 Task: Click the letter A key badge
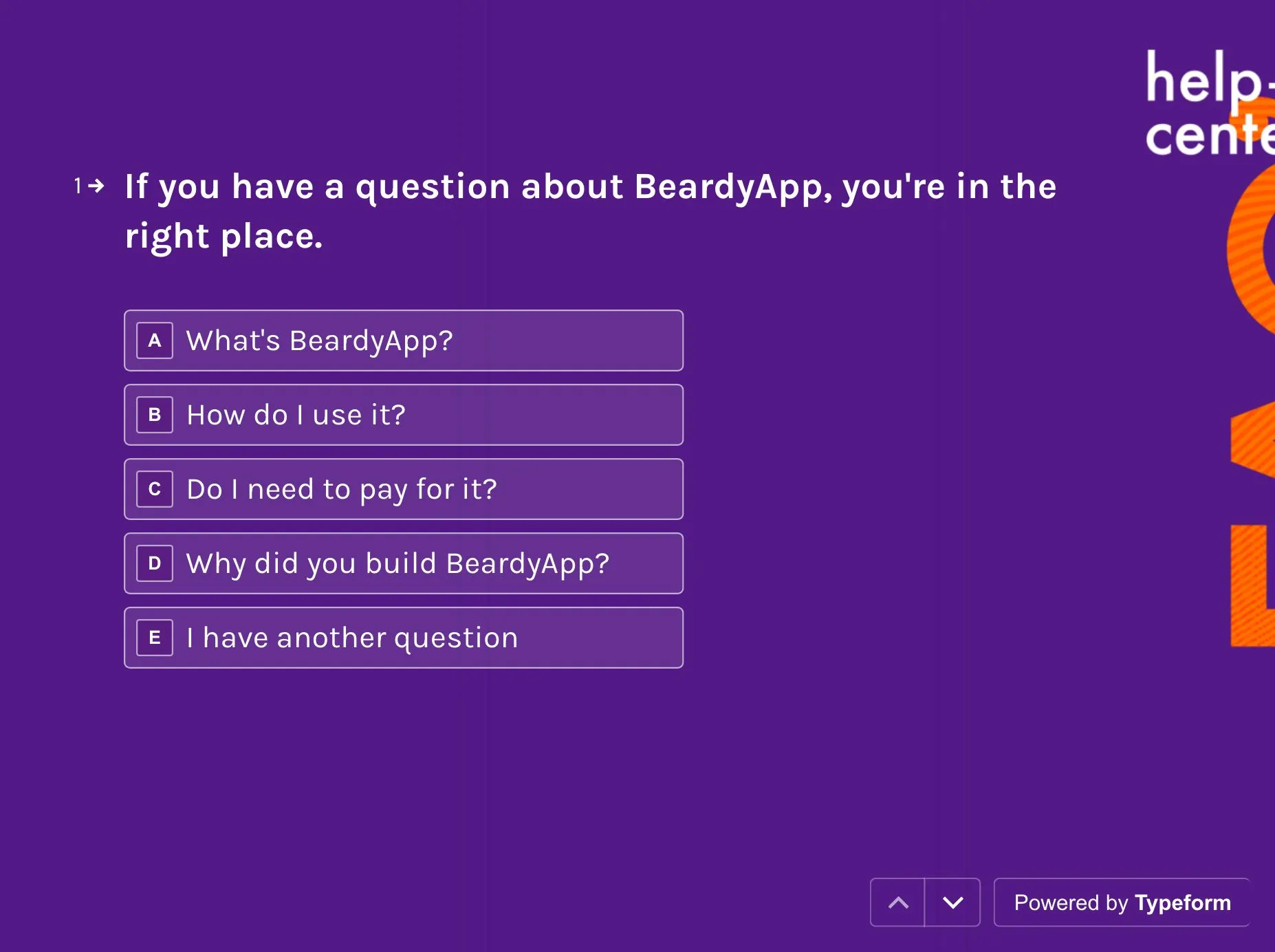click(x=155, y=340)
